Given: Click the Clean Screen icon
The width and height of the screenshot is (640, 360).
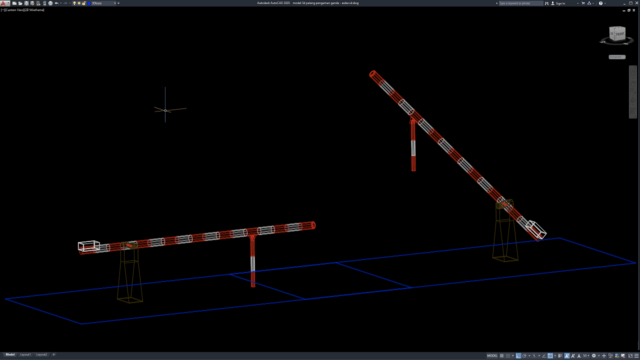Looking at the screenshot, I should (630, 356).
